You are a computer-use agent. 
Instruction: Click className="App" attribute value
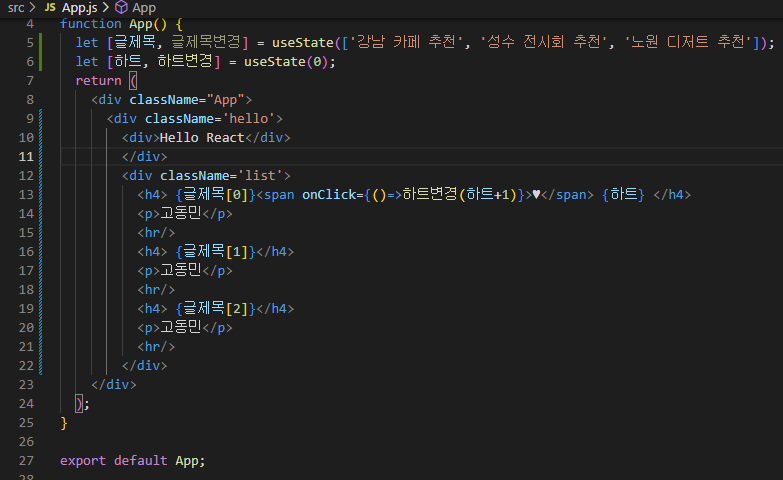click(225, 99)
